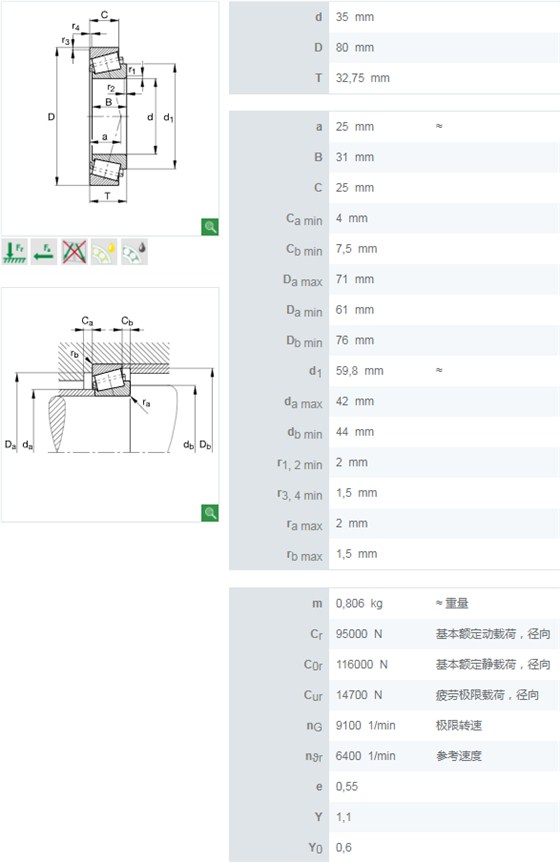Click the 44 mm db min value
The image size is (560, 862).
click(355, 432)
